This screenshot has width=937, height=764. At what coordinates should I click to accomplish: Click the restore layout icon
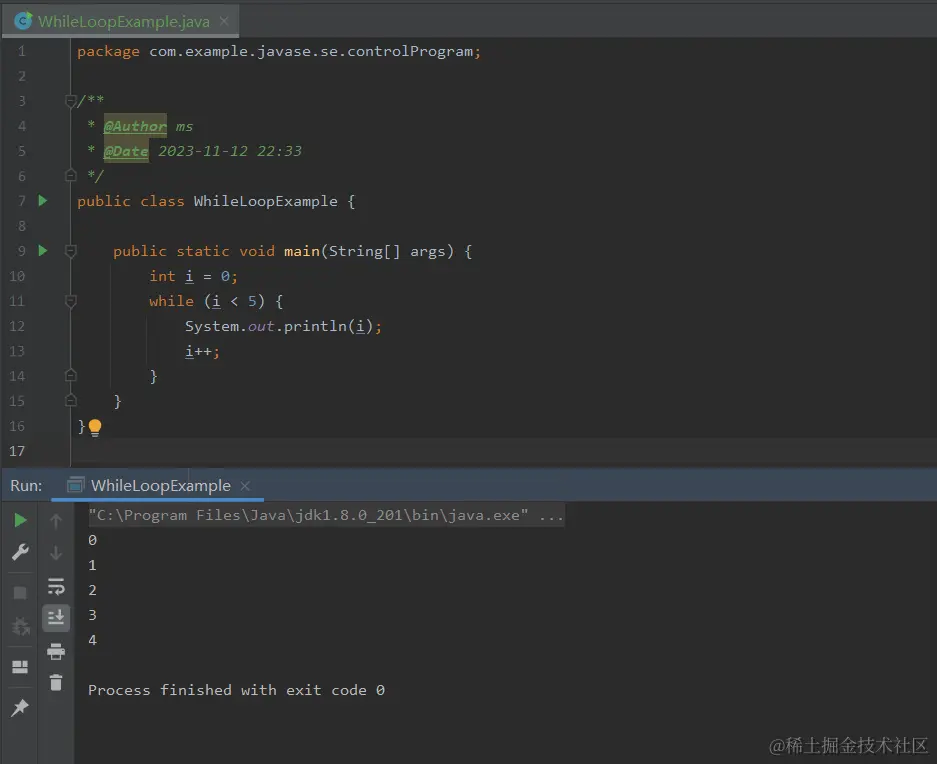click(x=20, y=667)
